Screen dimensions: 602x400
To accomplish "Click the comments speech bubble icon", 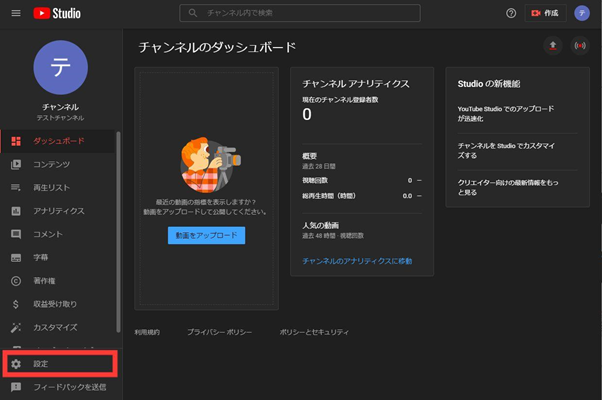I will [x=16, y=234].
